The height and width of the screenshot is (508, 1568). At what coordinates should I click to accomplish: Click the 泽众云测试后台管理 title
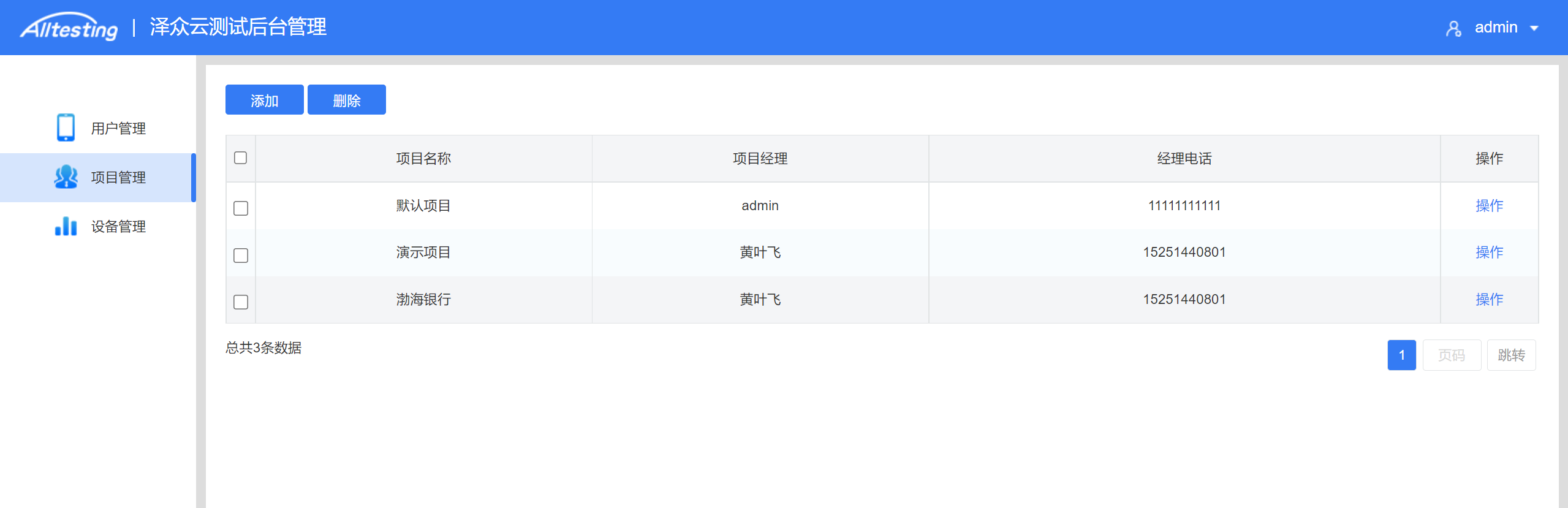click(x=238, y=27)
